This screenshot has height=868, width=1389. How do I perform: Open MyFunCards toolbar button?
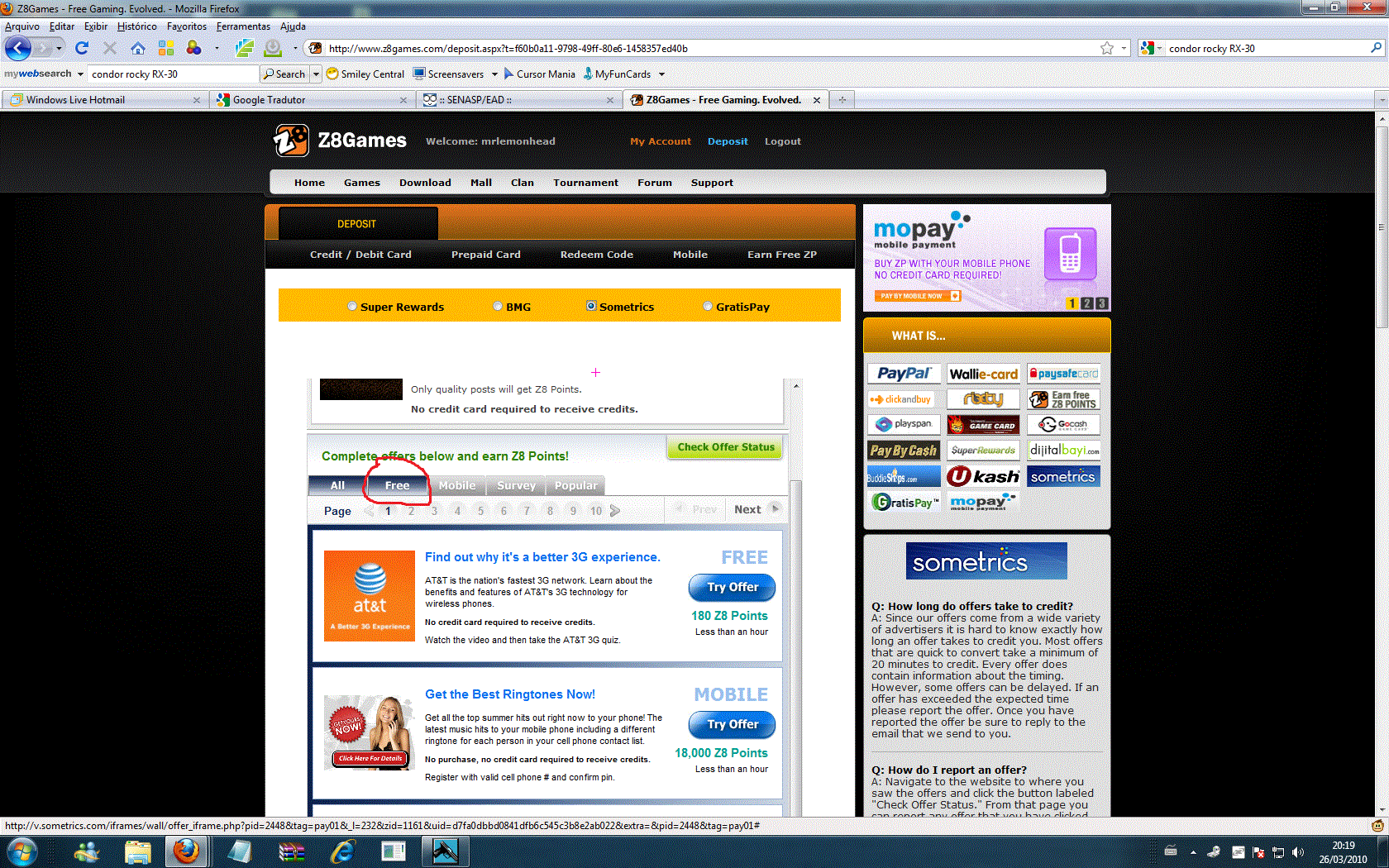[617, 74]
